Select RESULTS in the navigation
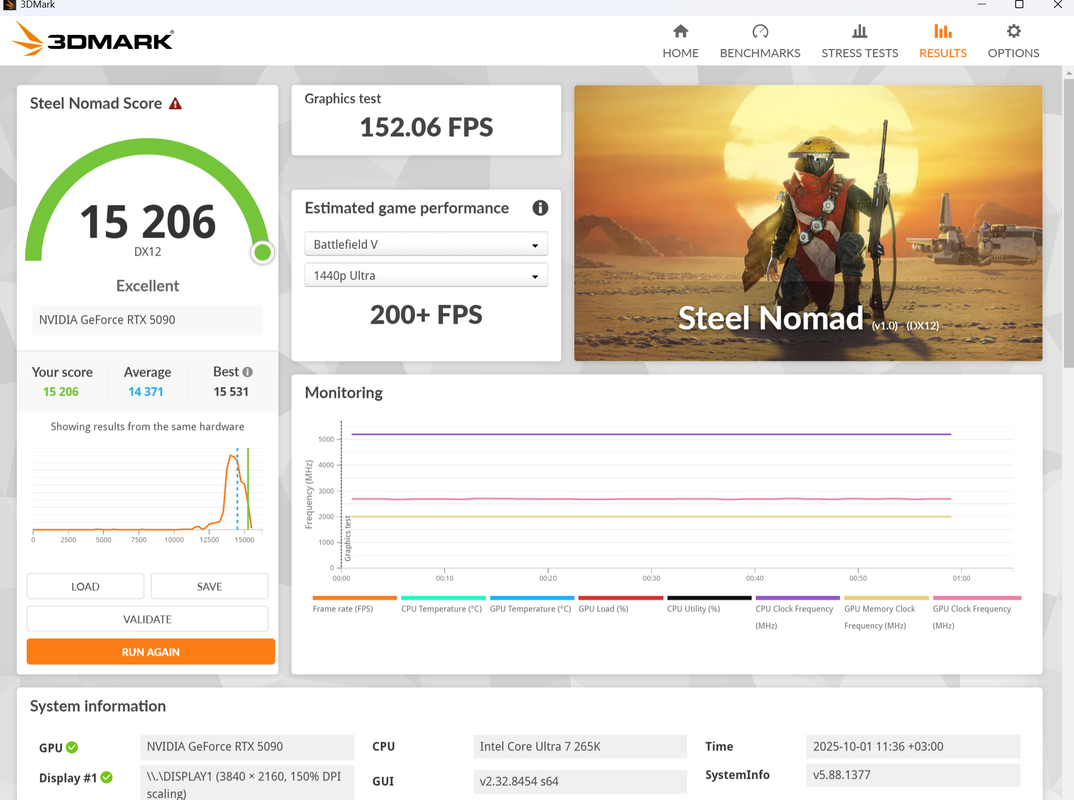 (942, 53)
